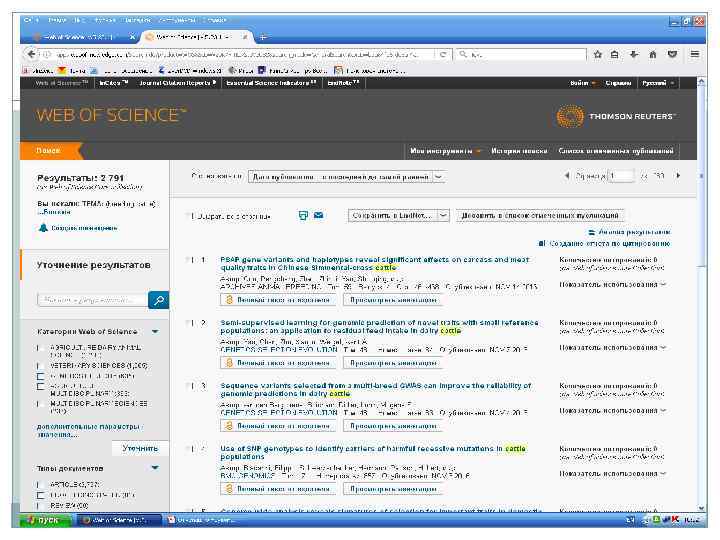Expand usage count for Semi-supervised learning article
720x540 pixels.
(613, 348)
